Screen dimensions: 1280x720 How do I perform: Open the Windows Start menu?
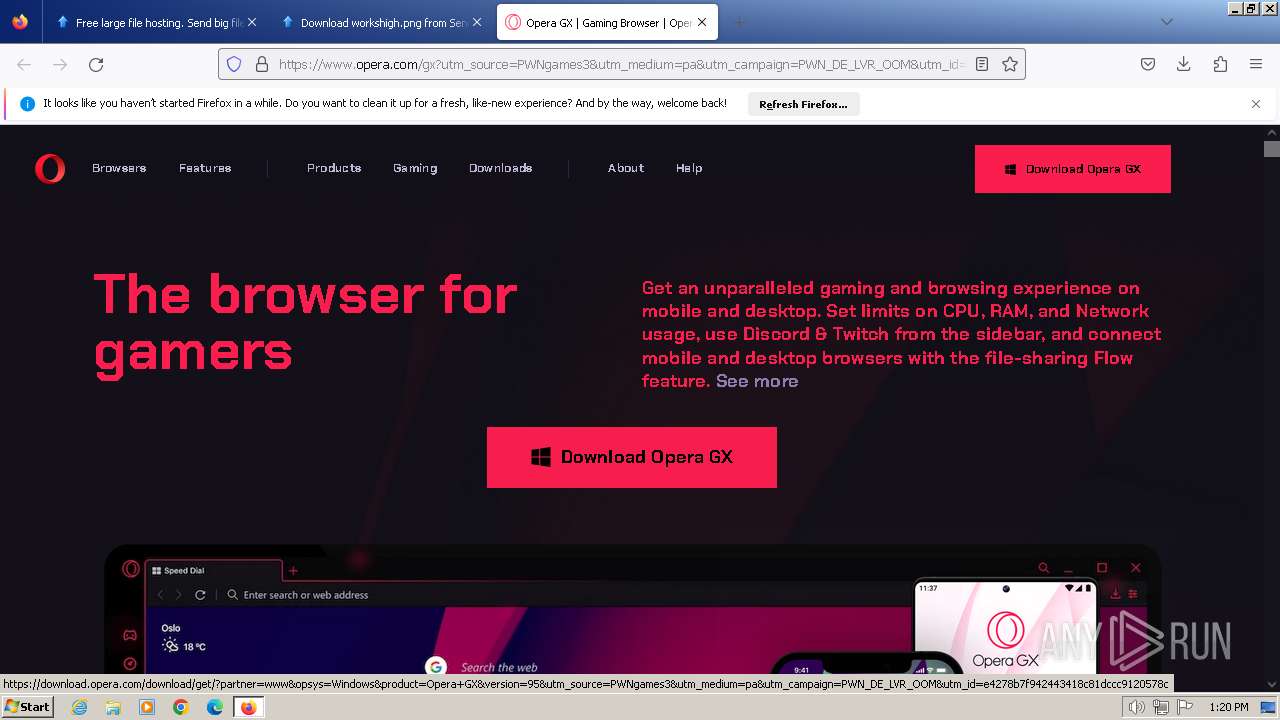pyautogui.click(x=27, y=706)
